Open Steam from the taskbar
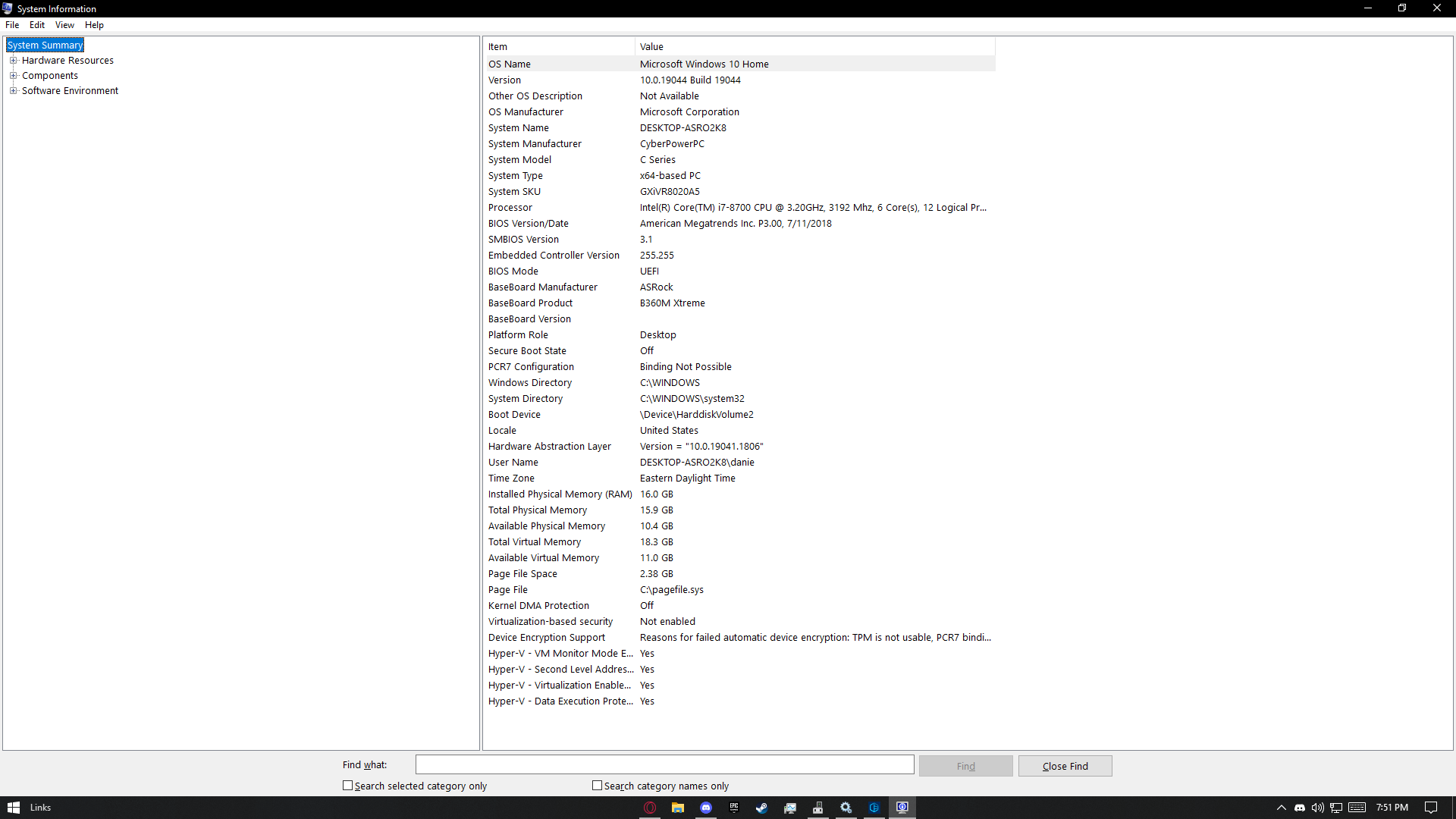The width and height of the screenshot is (1456, 819). coord(762,808)
